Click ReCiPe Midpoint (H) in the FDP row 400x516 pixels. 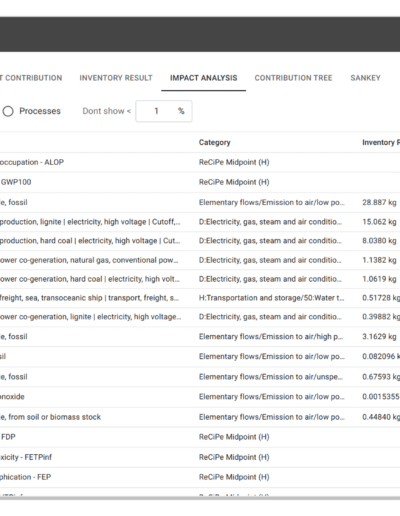click(x=234, y=437)
